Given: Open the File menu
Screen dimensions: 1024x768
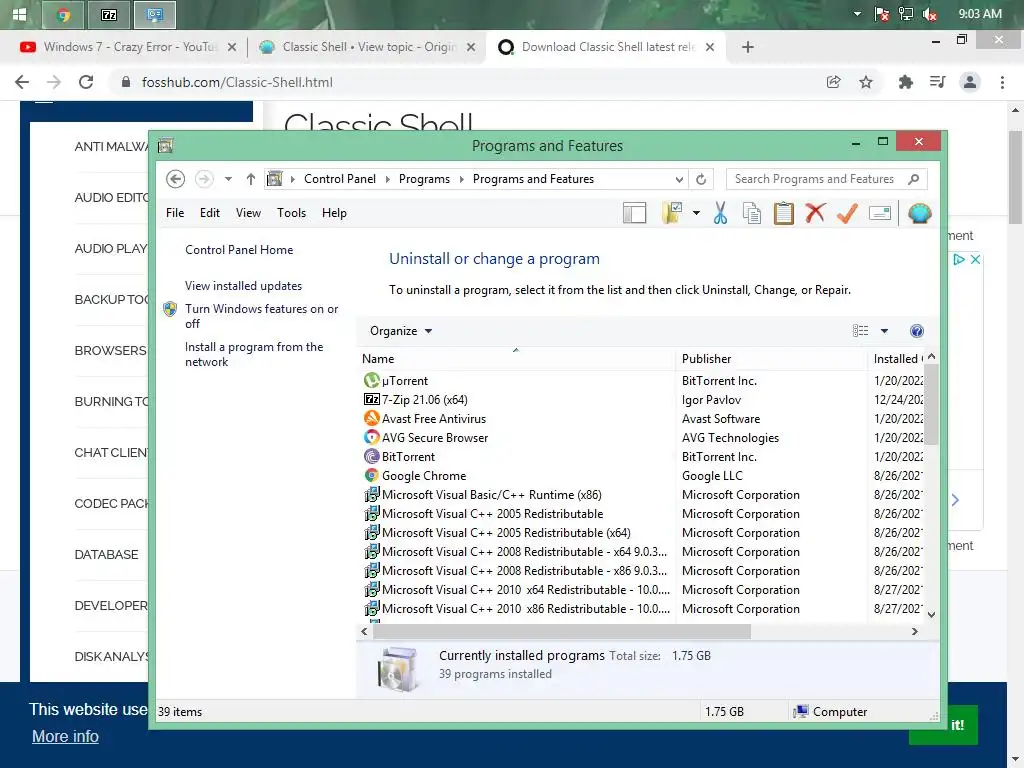Looking at the screenshot, I should (x=175, y=213).
